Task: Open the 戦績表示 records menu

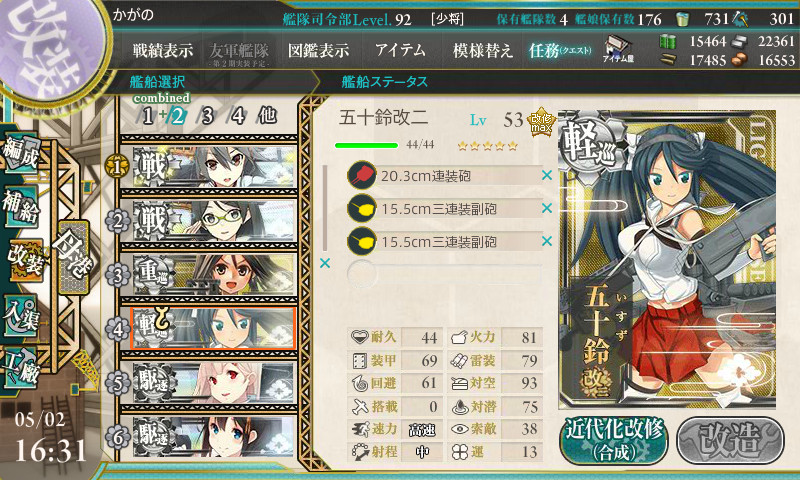Action: coord(163,50)
